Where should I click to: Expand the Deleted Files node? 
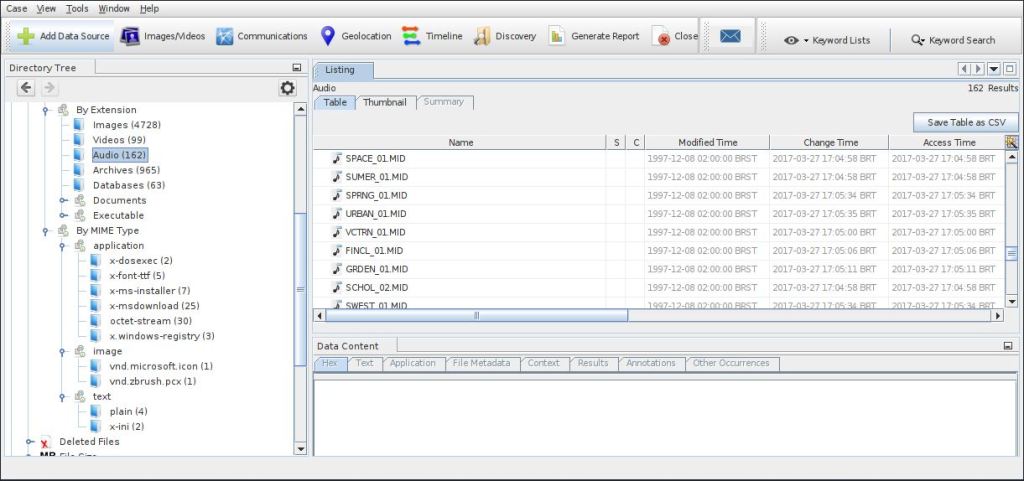[30, 441]
